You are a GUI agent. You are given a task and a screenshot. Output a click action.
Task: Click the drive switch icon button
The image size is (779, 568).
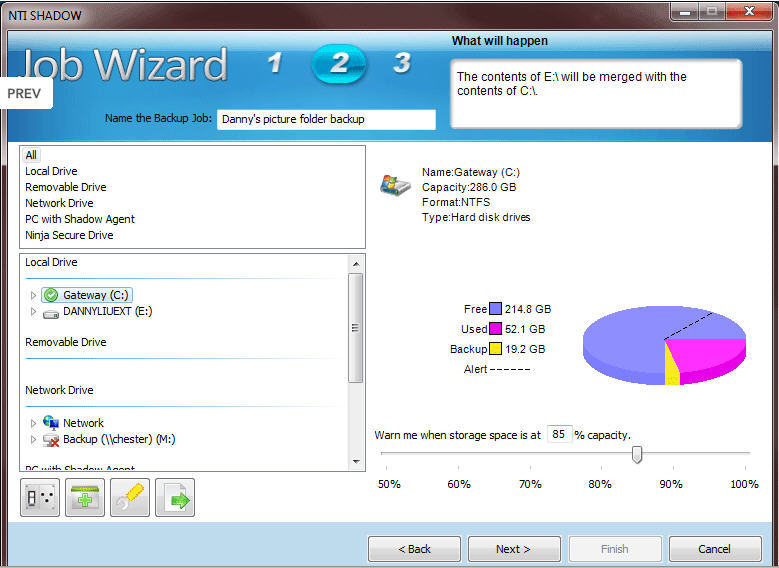(40, 497)
